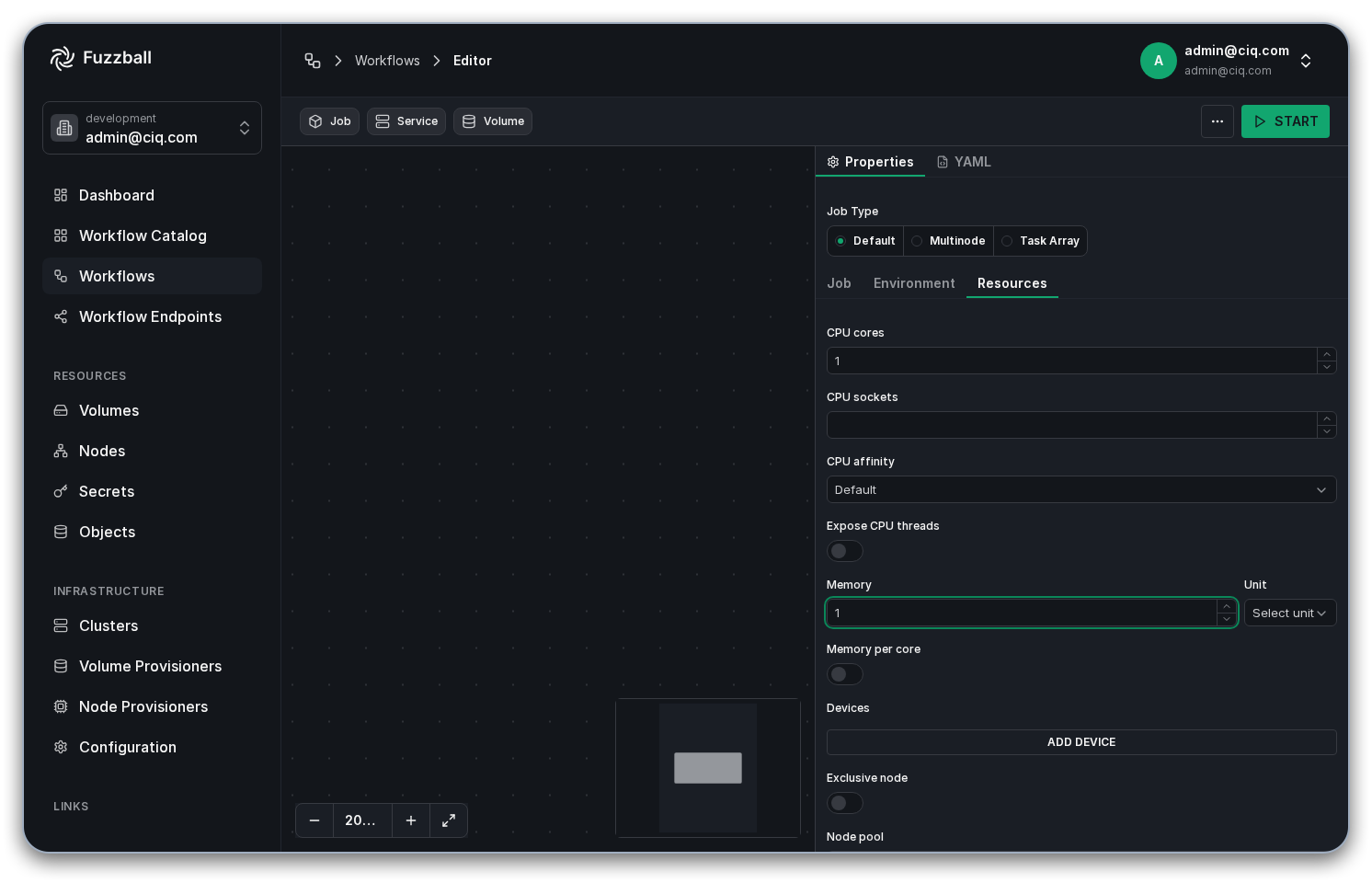The height and width of the screenshot is (883, 1372).
Task: Click the workflows breadcrumb root icon
Action: point(313,61)
